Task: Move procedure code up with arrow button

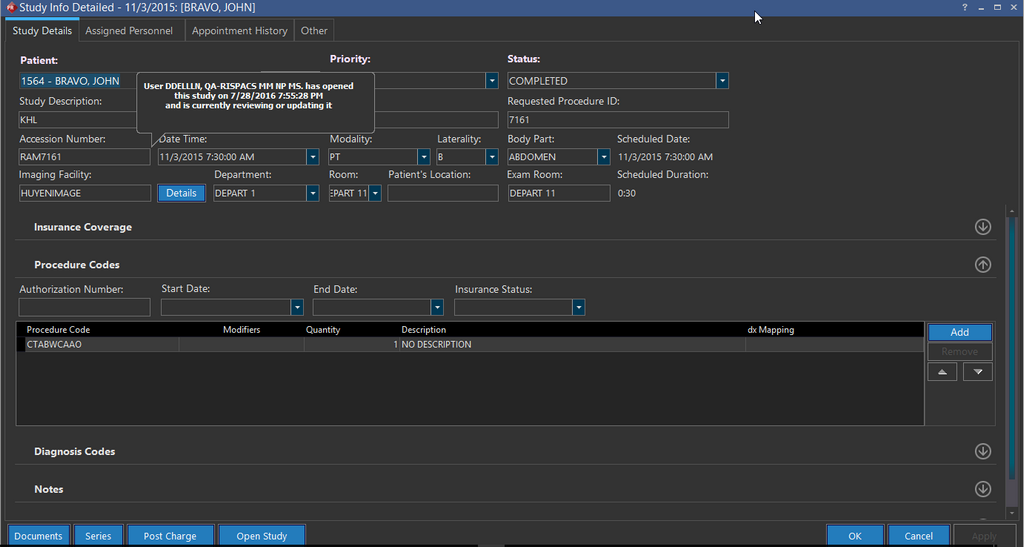Action: coord(942,372)
